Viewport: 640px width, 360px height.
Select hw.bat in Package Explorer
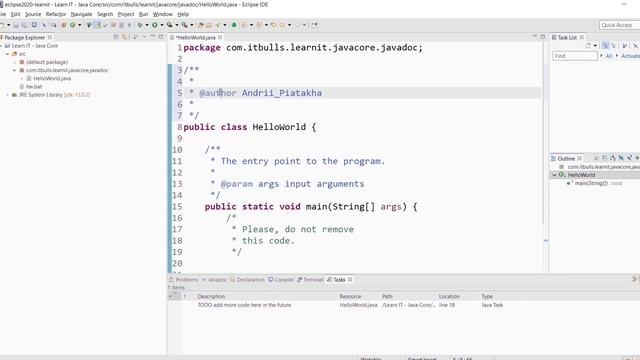coord(34,87)
